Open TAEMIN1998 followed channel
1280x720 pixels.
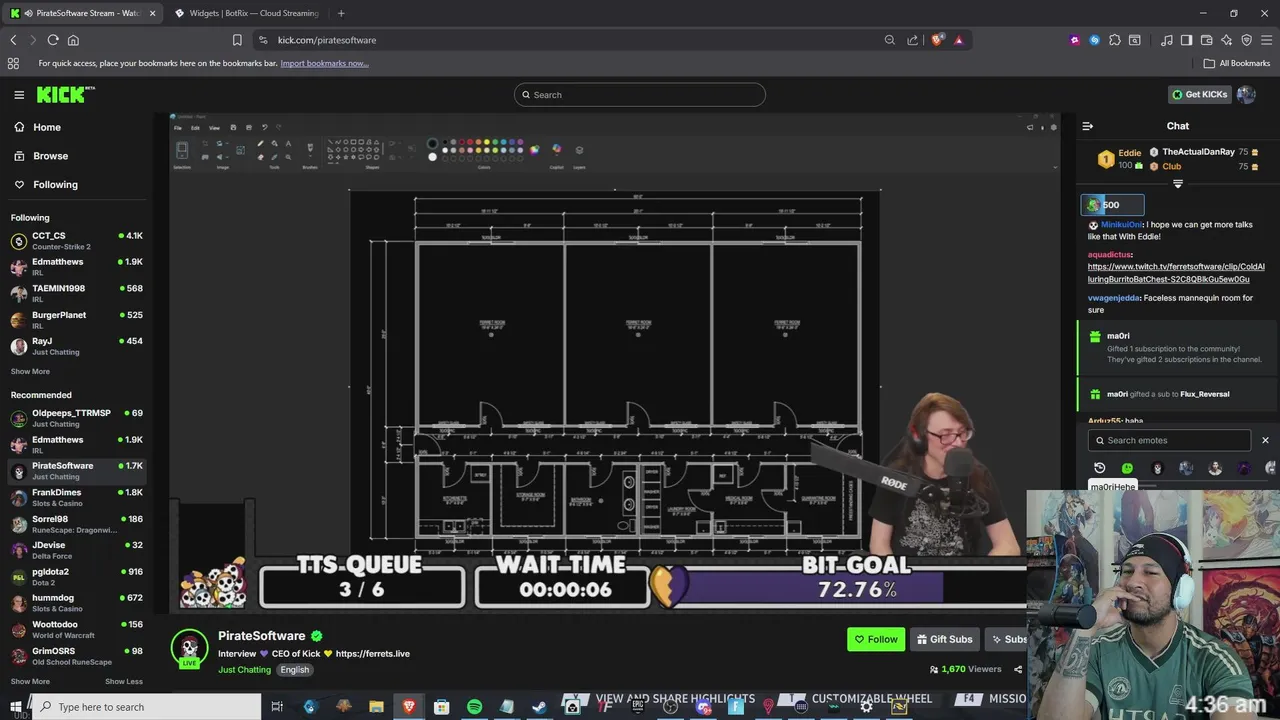pyautogui.click(x=77, y=293)
